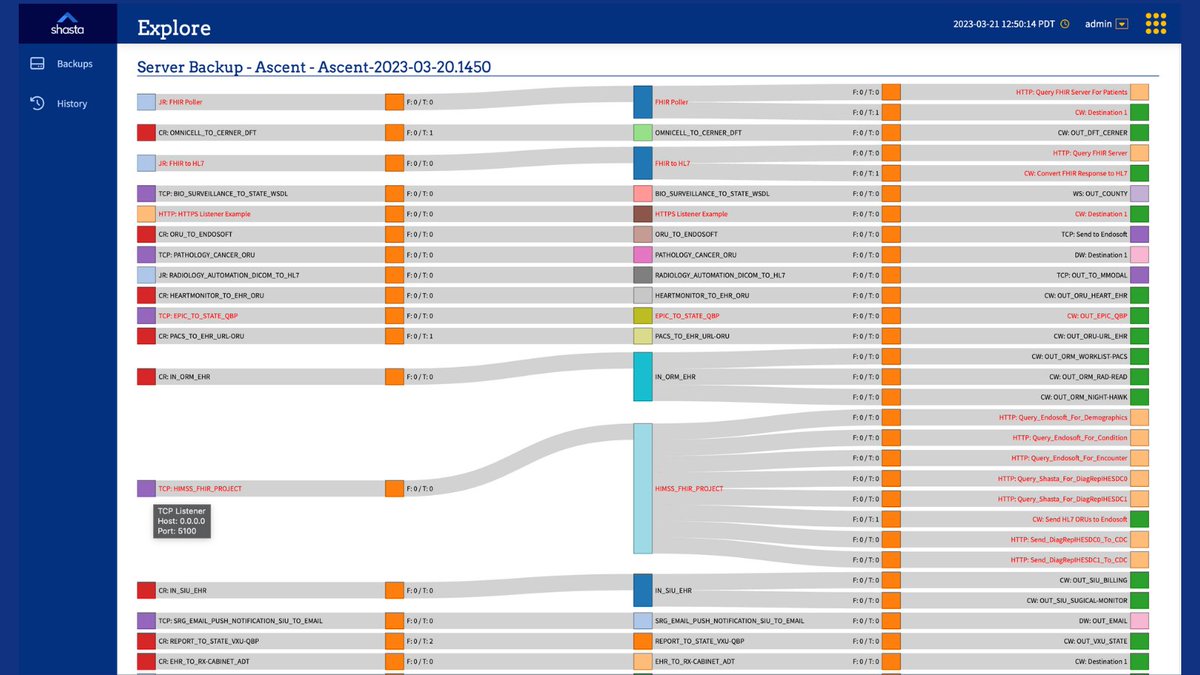Screen dimensions: 1200x675
Task: Click the 2023-03-21 12:50:14 PDT timestamp
Action: click(x=1005, y=24)
